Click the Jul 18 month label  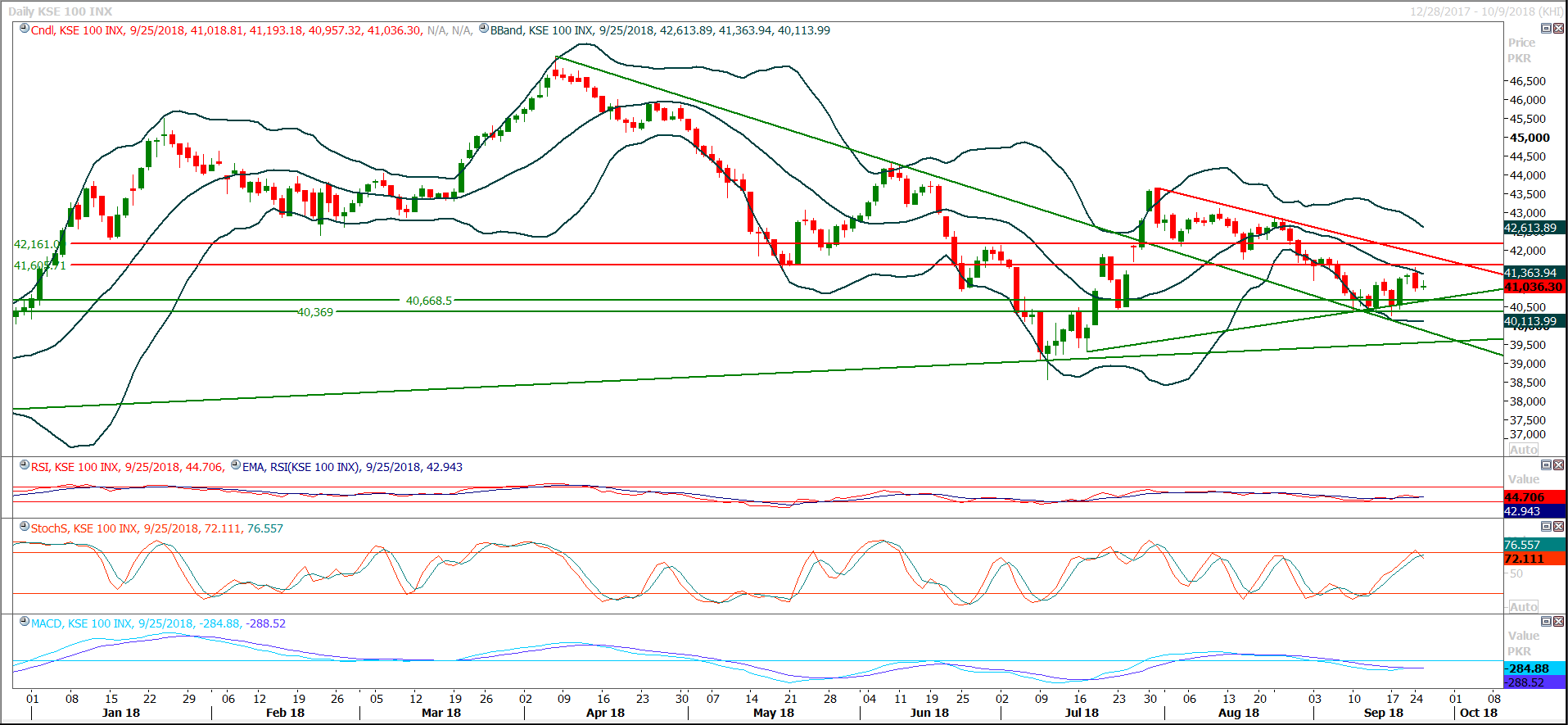tap(1082, 713)
